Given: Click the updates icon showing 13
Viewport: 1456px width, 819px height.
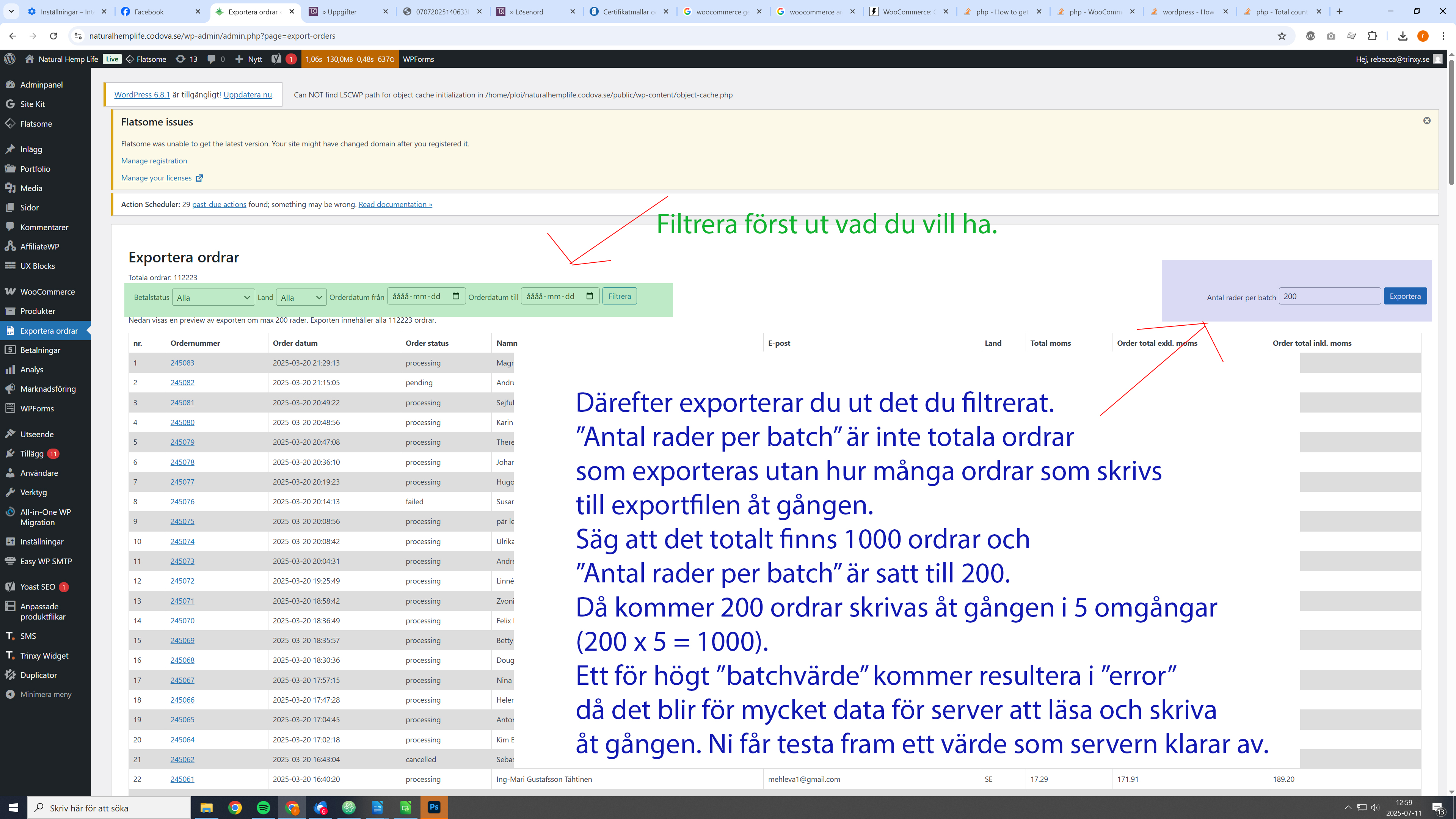Looking at the screenshot, I should (x=187, y=59).
